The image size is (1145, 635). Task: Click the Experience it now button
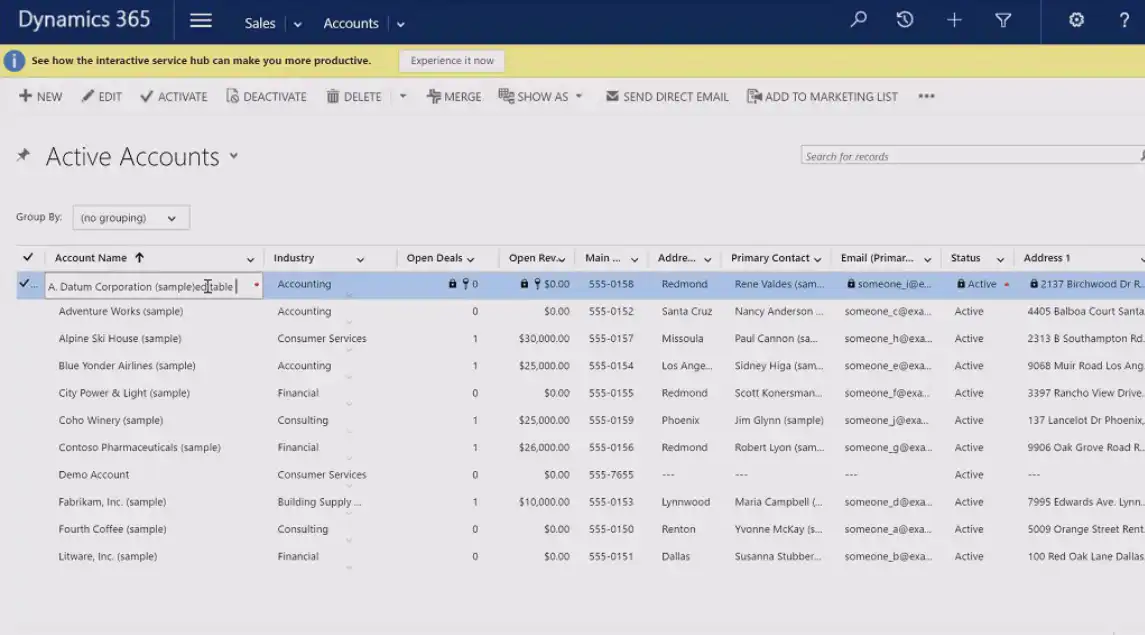coord(451,60)
